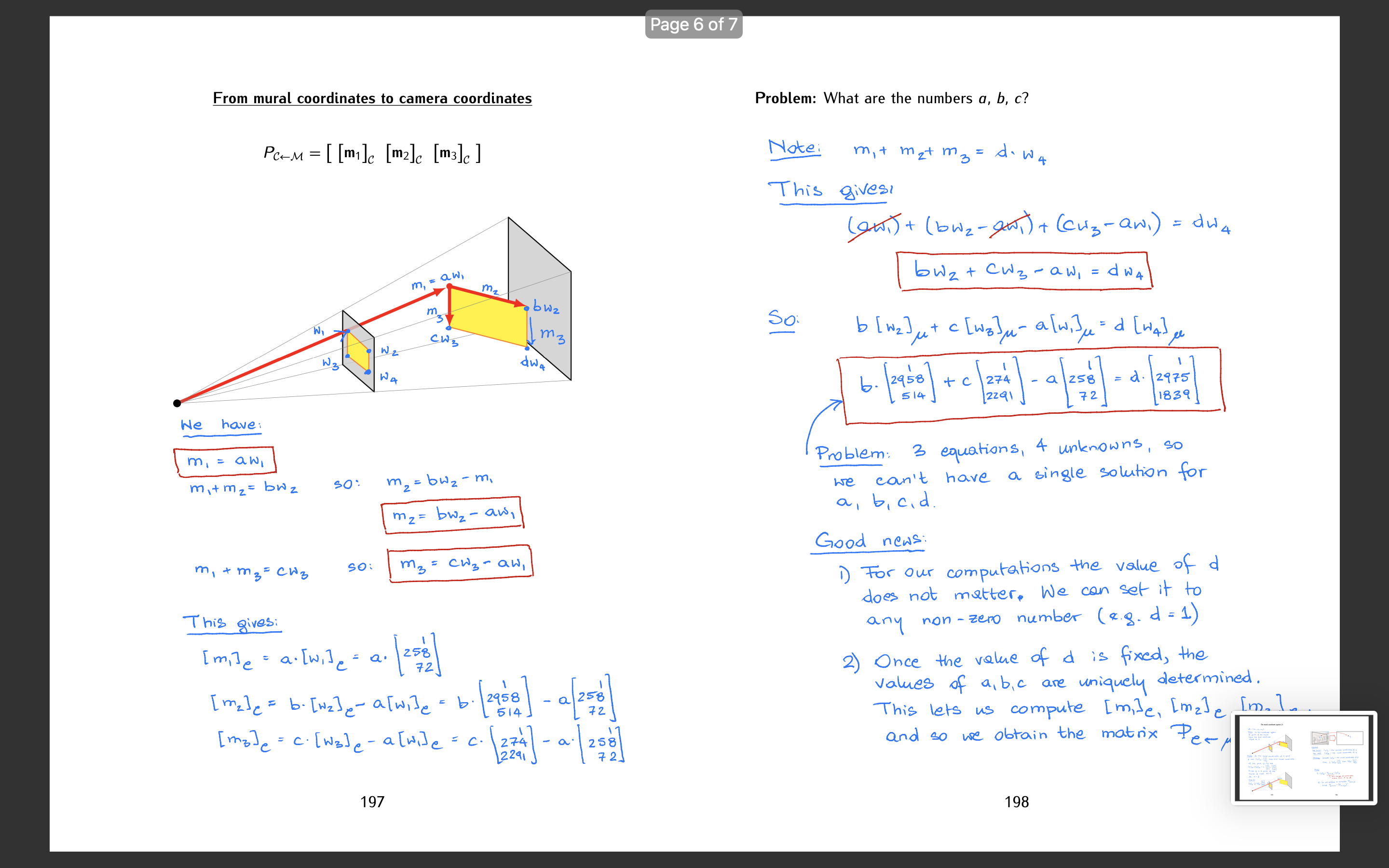Click the 'bw2' corner label in diagram
Image resolution: width=1389 pixels, height=868 pixels.
(x=545, y=307)
